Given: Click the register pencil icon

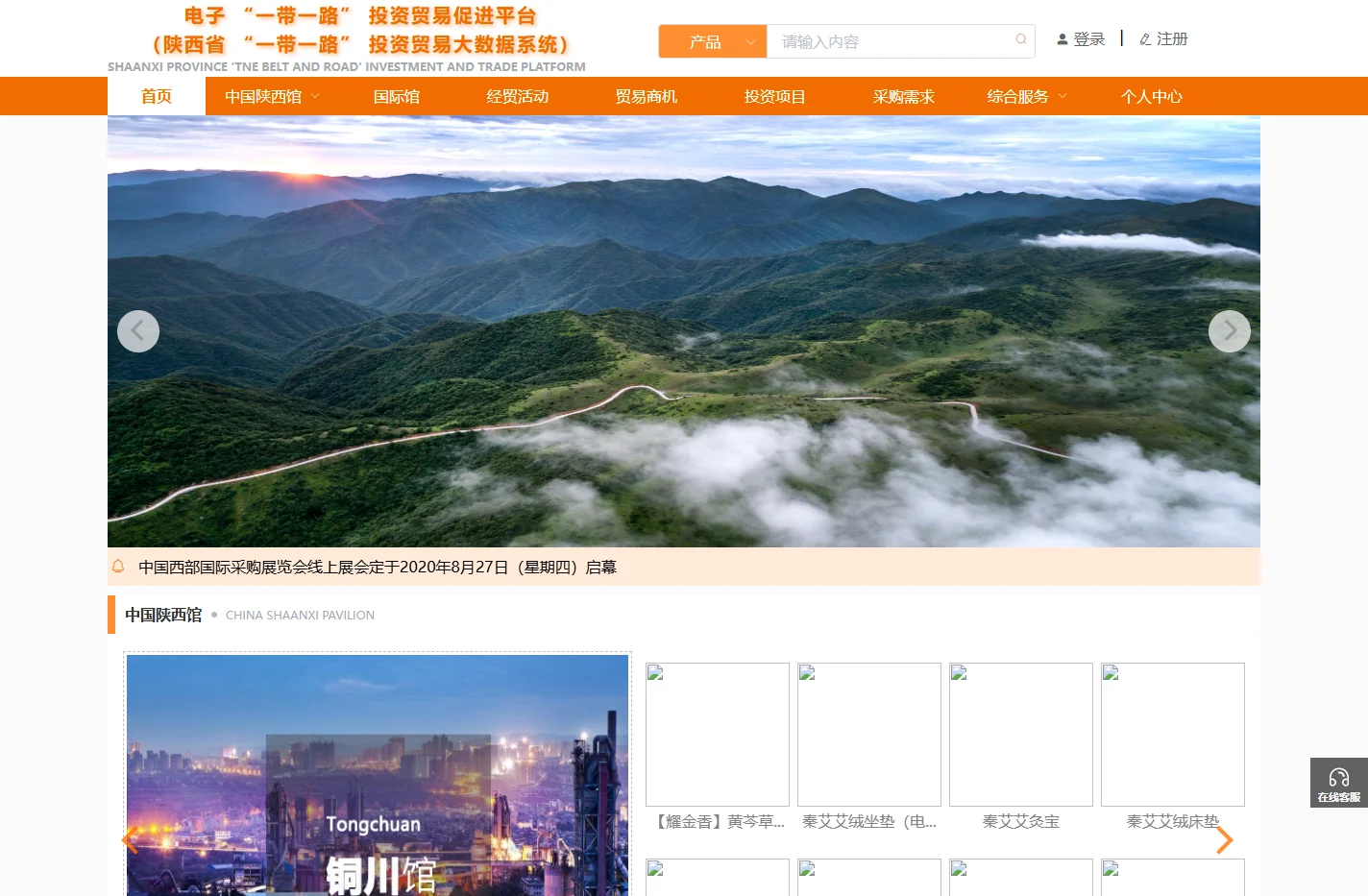Looking at the screenshot, I should click(1145, 39).
